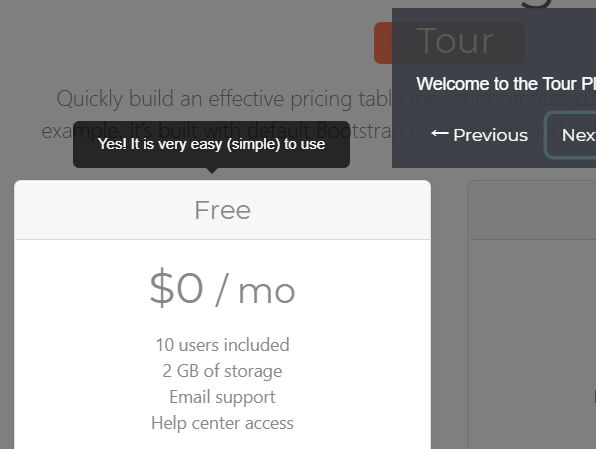Click the dimmed second pricing card body
The width and height of the screenshot is (596, 449).
click(532, 344)
